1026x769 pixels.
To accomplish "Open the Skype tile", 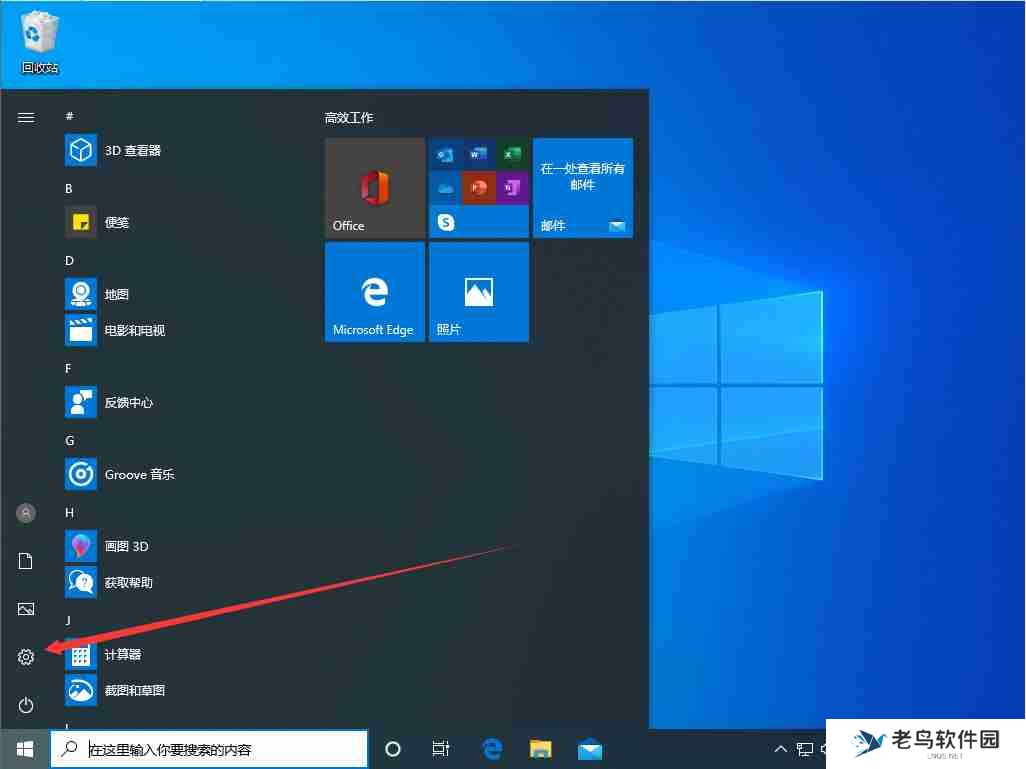I will point(446,221).
